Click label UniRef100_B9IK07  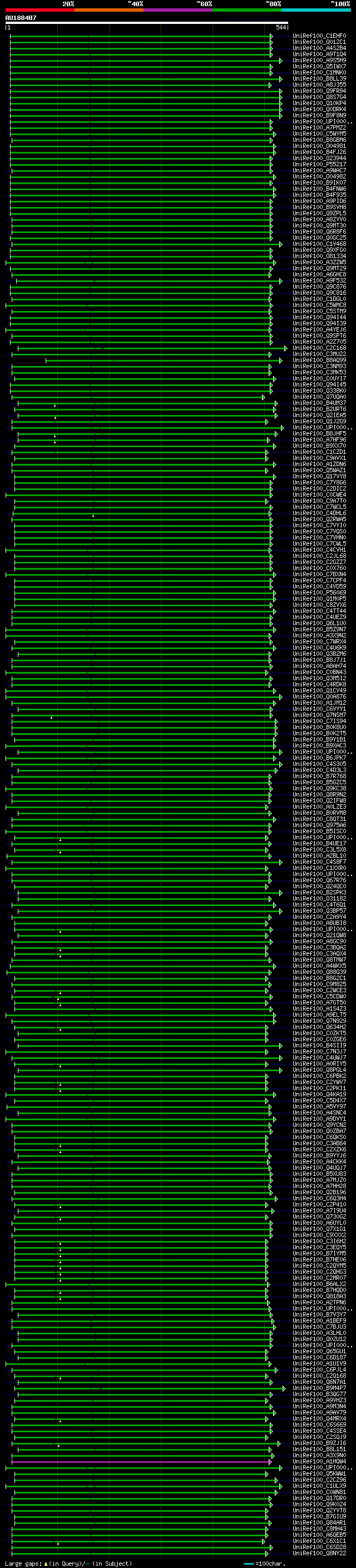pos(319,182)
